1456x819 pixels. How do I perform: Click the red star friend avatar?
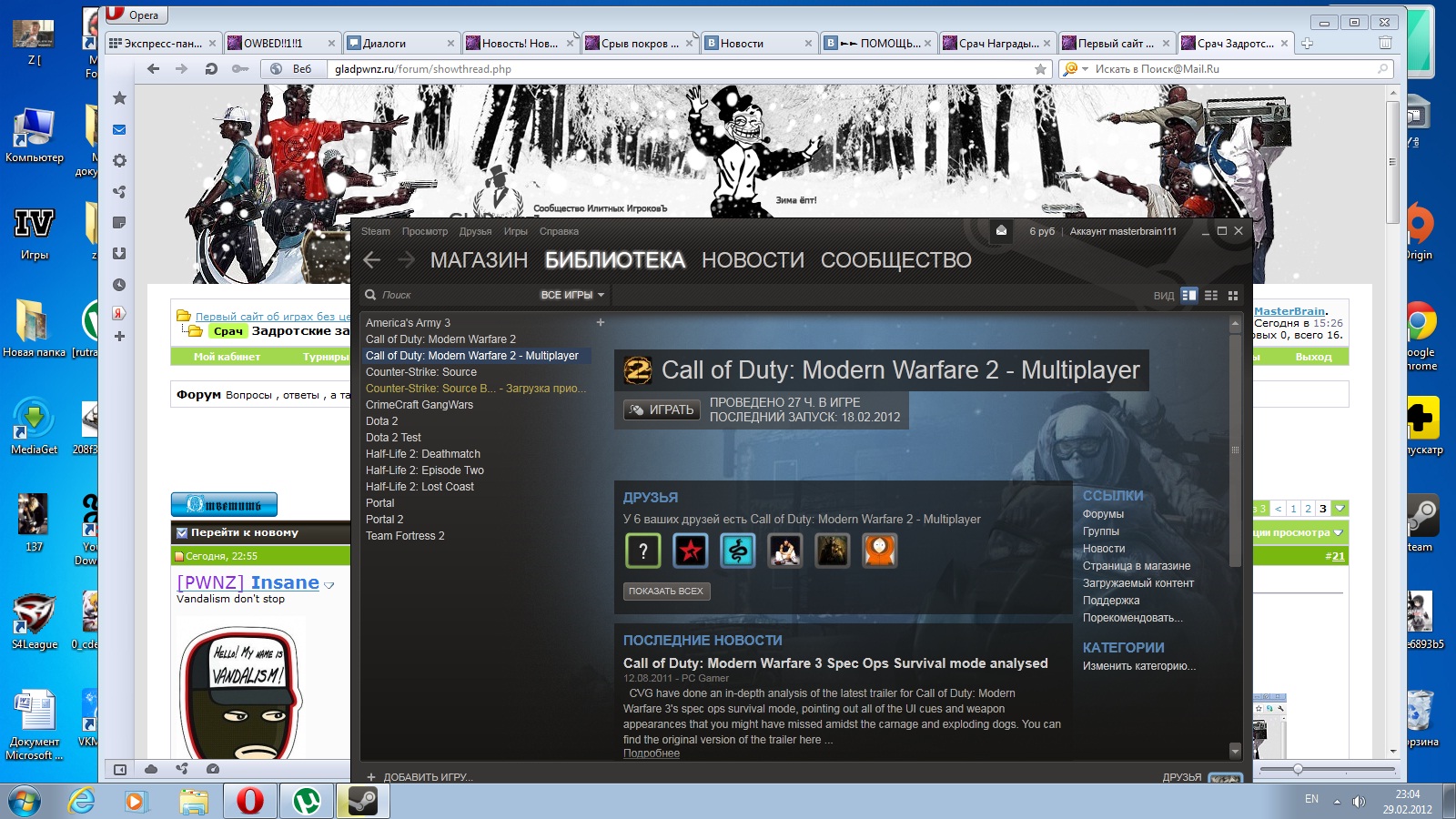click(x=690, y=551)
